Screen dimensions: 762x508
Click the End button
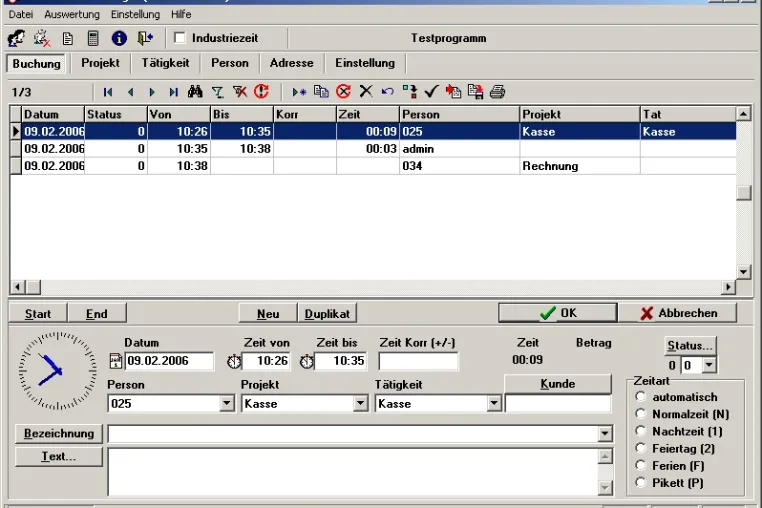coord(97,314)
